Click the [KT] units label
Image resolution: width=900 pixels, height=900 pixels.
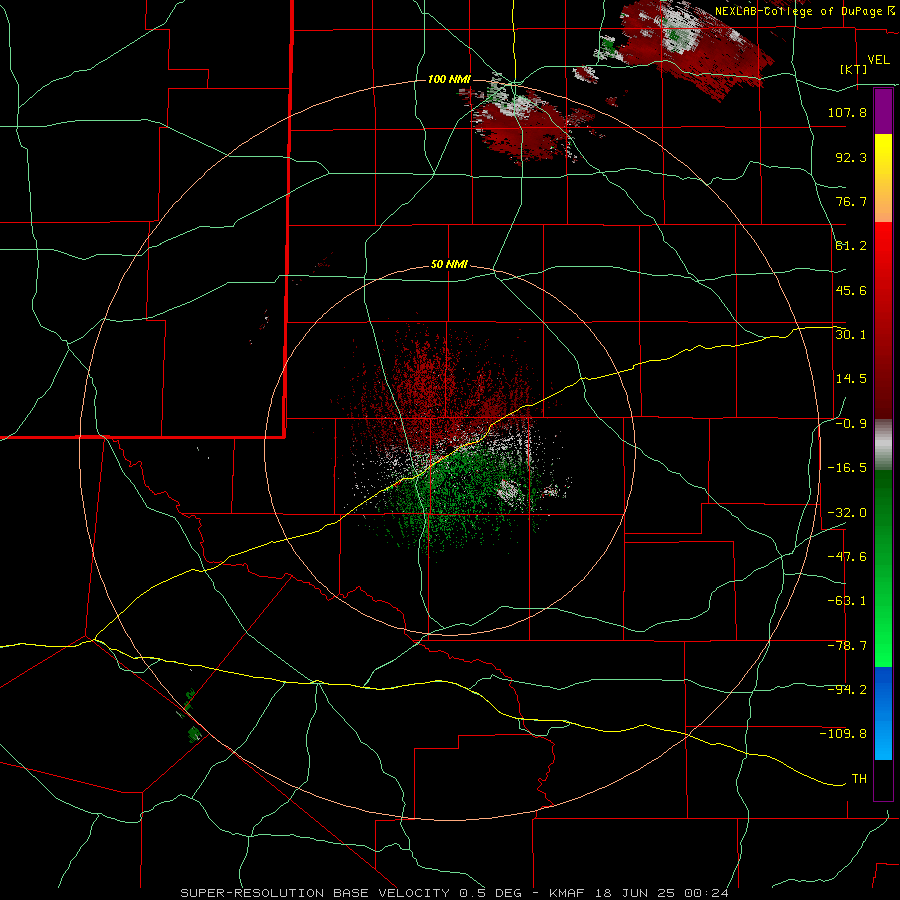[x=854, y=69]
